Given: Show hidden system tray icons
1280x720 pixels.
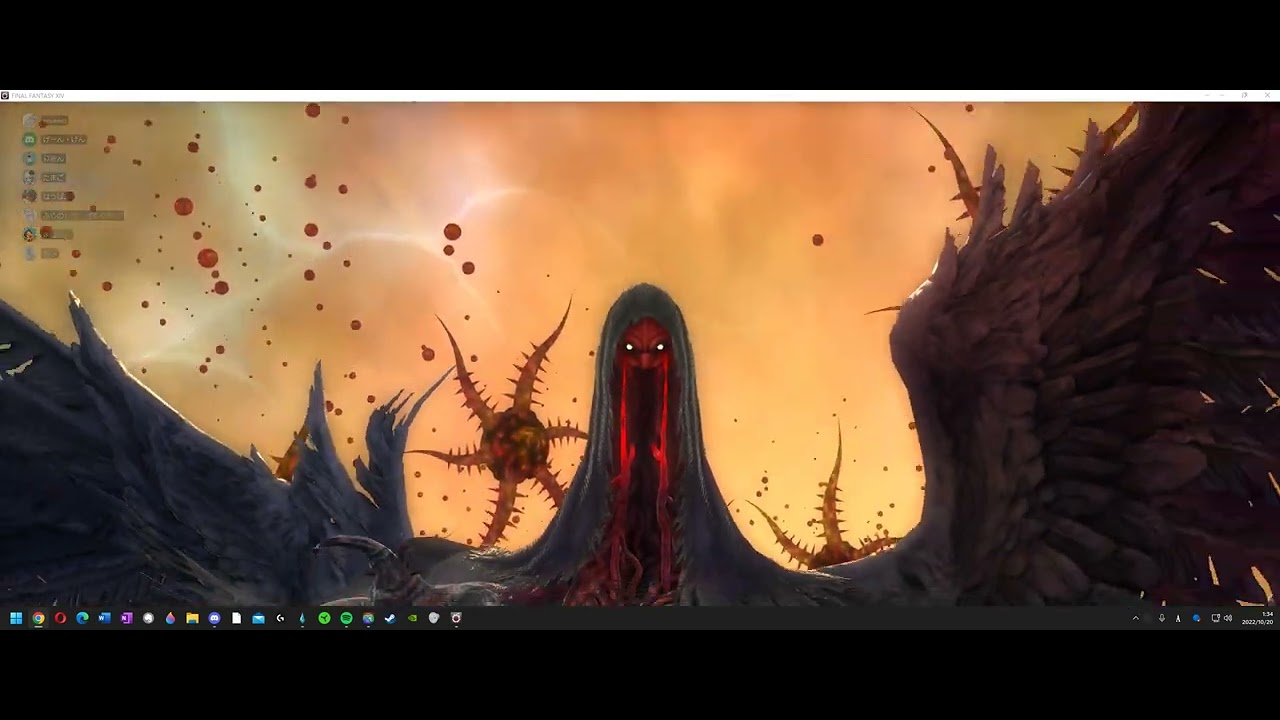Looking at the screenshot, I should coord(1135,618).
